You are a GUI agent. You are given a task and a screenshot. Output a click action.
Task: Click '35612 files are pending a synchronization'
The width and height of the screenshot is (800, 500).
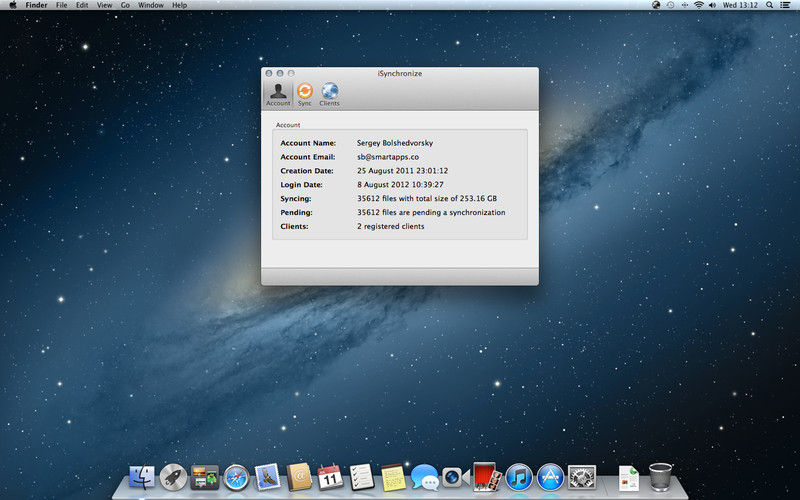pos(431,212)
